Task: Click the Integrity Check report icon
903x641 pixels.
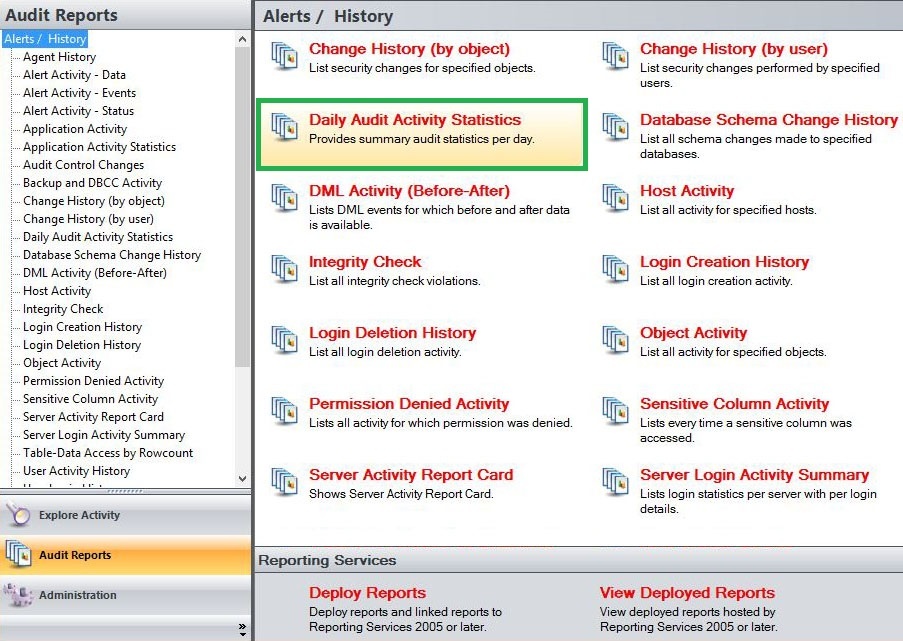Action: point(284,268)
